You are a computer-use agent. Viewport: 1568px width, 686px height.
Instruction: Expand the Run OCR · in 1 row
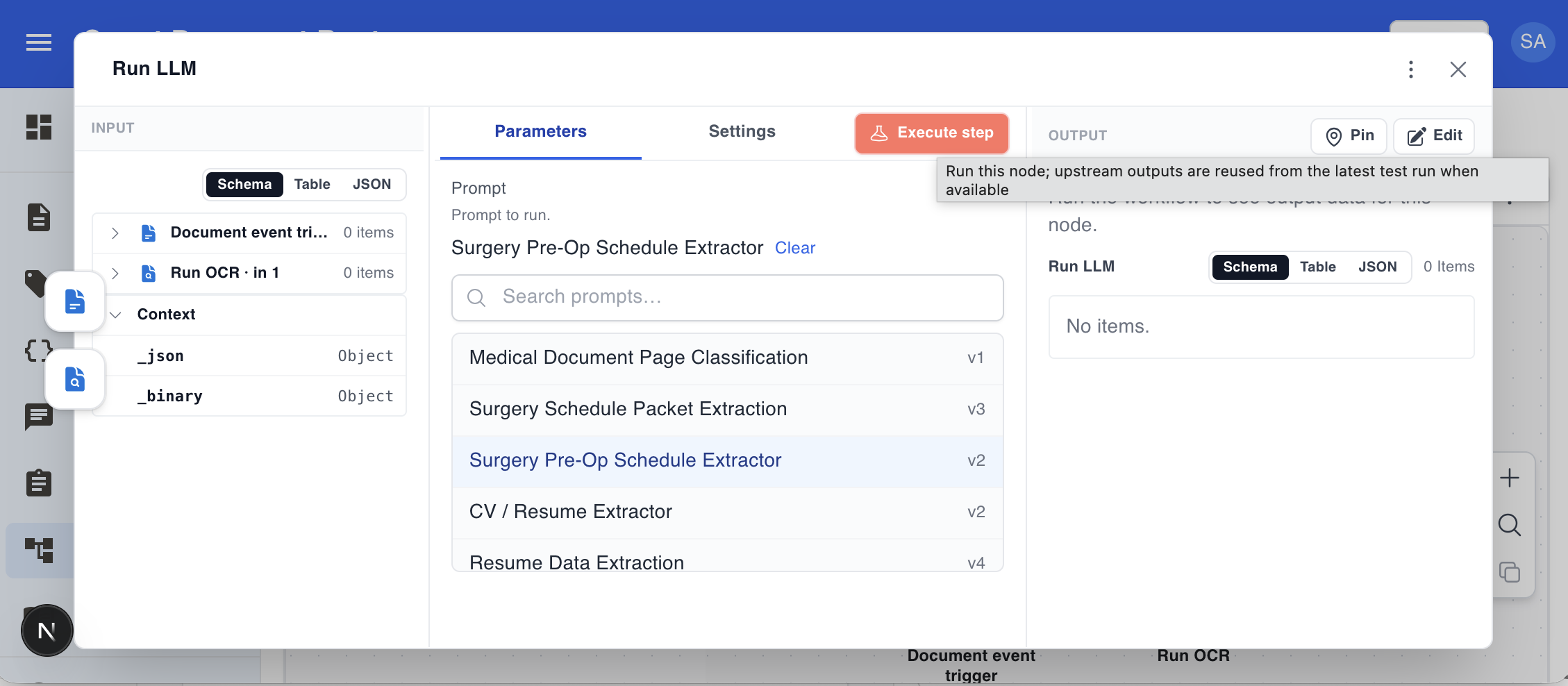[x=115, y=273]
